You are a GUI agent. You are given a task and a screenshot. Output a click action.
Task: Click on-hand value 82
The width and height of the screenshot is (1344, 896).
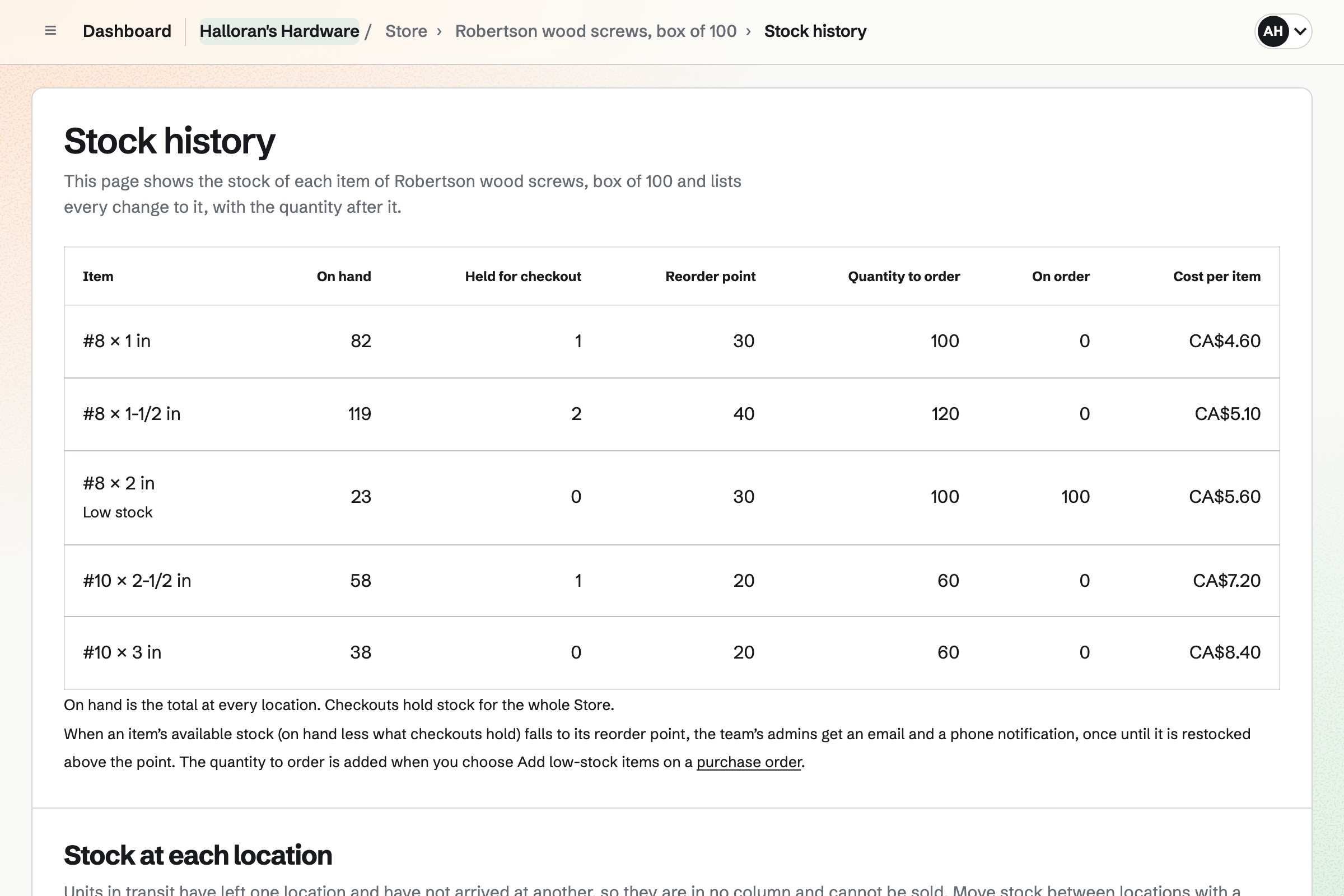point(361,341)
